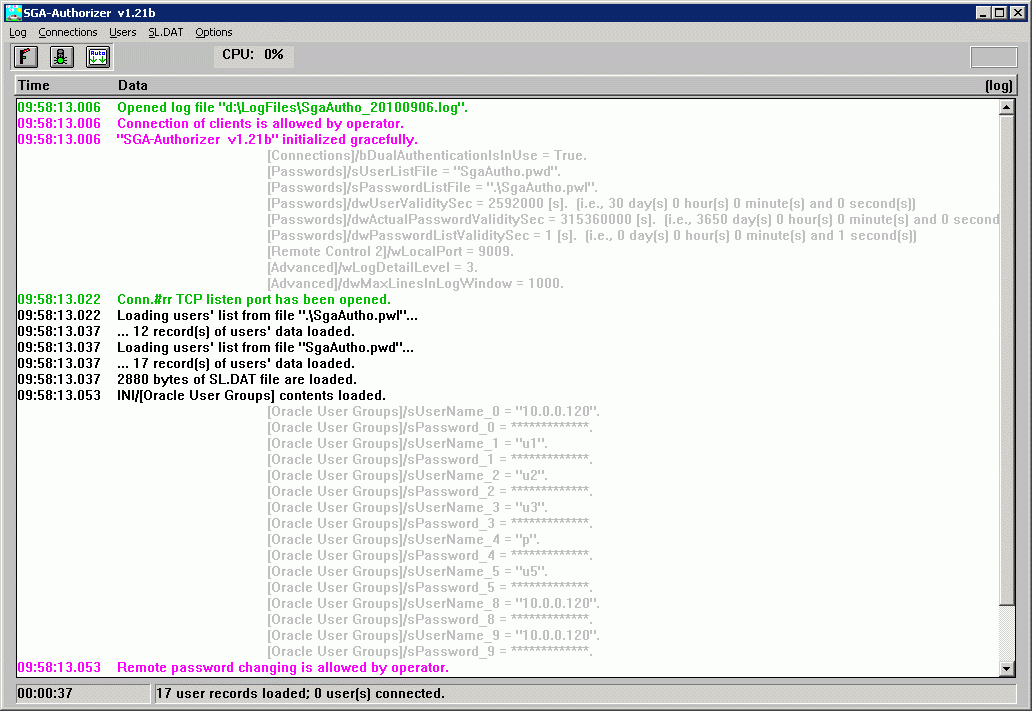This screenshot has width=1032, height=711.
Task: Click the sUserName_0 = 10.0.0.120 line
Action: [434, 411]
